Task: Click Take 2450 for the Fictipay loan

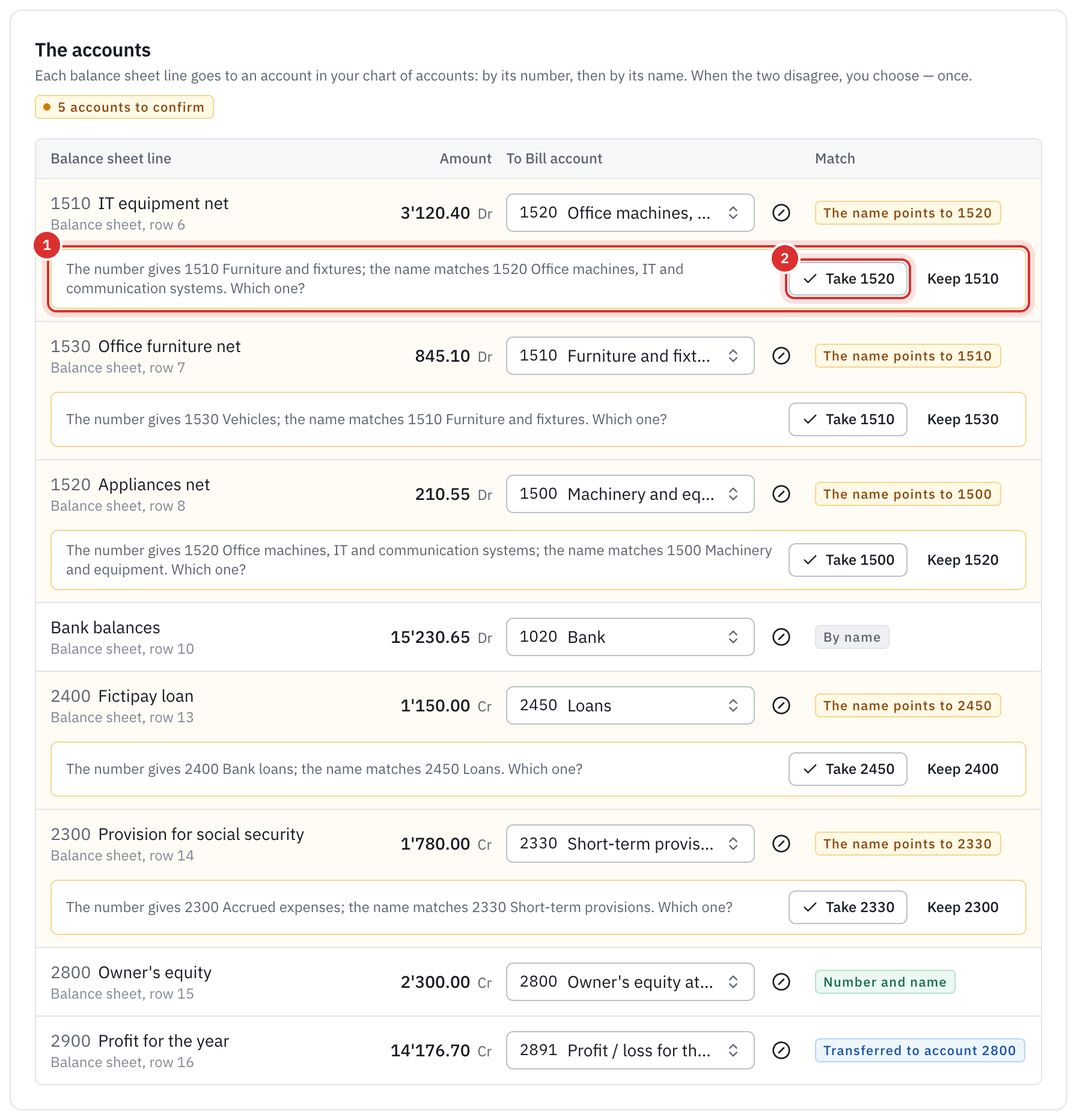Action: click(847, 769)
